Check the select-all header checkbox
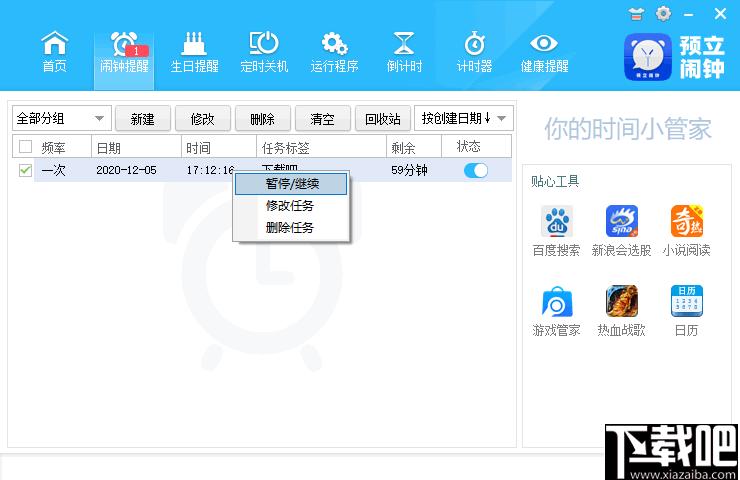This screenshot has height=480, width=740. (25, 147)
